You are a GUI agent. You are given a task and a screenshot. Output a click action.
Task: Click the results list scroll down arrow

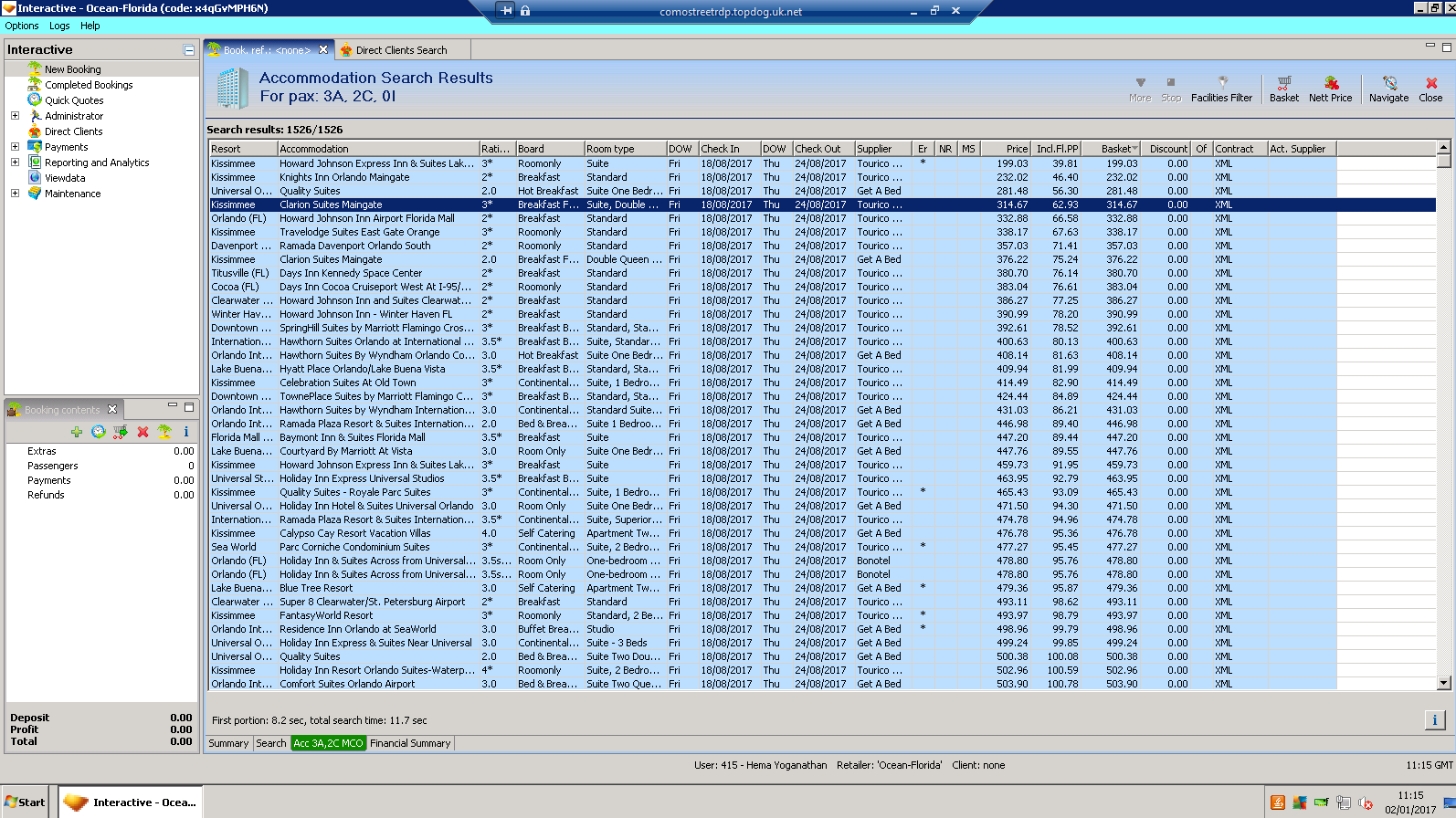click(x=1443, y=683)
